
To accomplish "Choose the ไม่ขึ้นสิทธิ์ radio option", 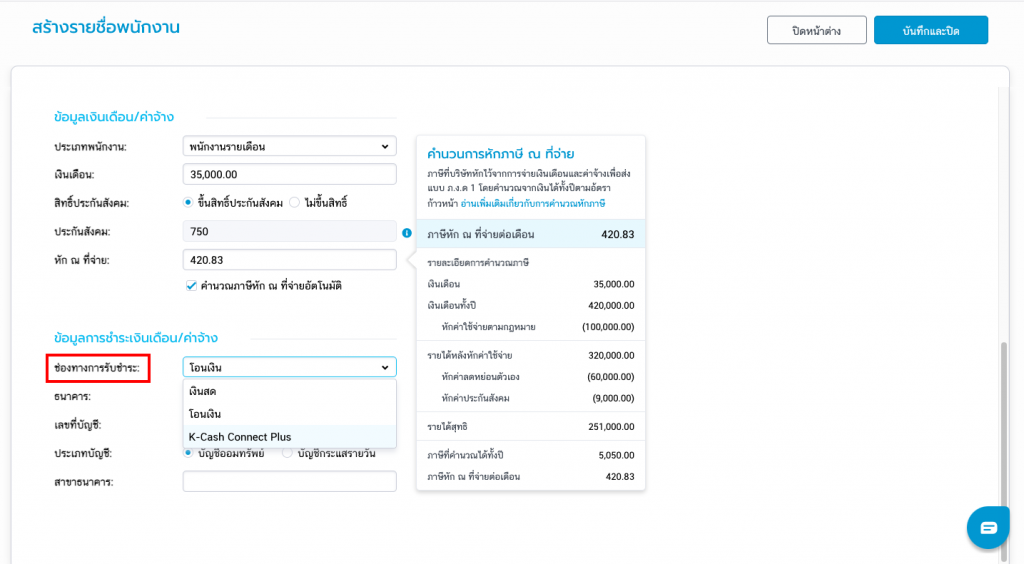I will click(294, 203).
